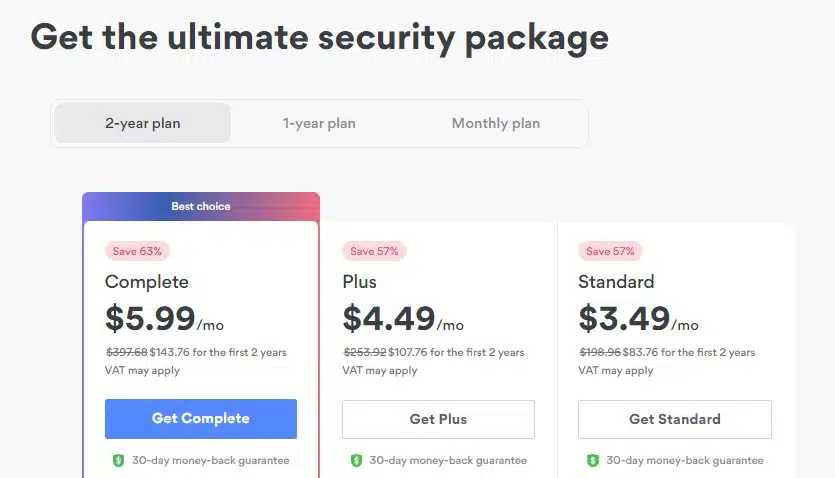Screen dimensions: 835x478
Task: Click the Save 63% badge
Action: pos(137,251)
